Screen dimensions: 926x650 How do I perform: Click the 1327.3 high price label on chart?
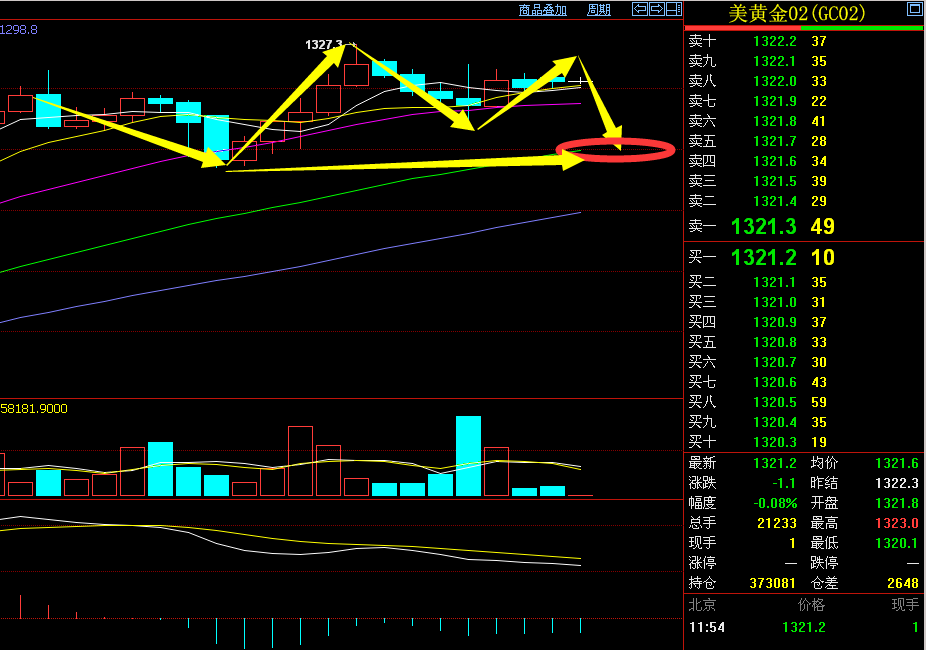tap(323, 45)
